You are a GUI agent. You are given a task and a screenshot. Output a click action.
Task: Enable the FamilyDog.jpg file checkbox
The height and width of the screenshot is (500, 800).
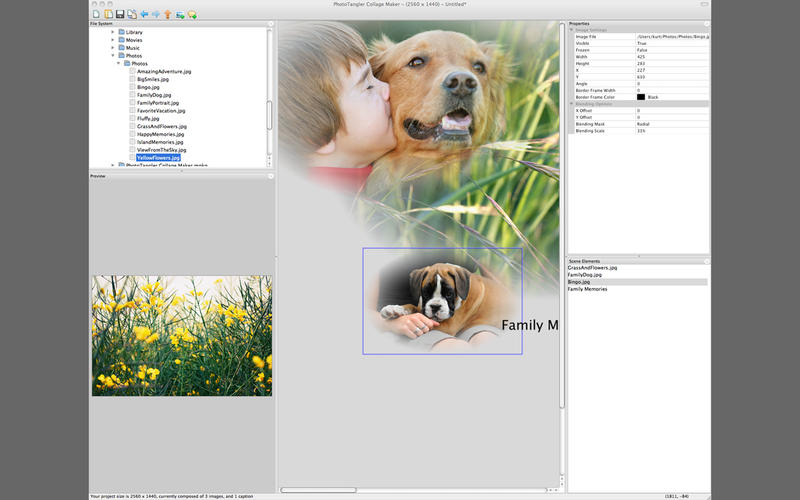(131, 95)
